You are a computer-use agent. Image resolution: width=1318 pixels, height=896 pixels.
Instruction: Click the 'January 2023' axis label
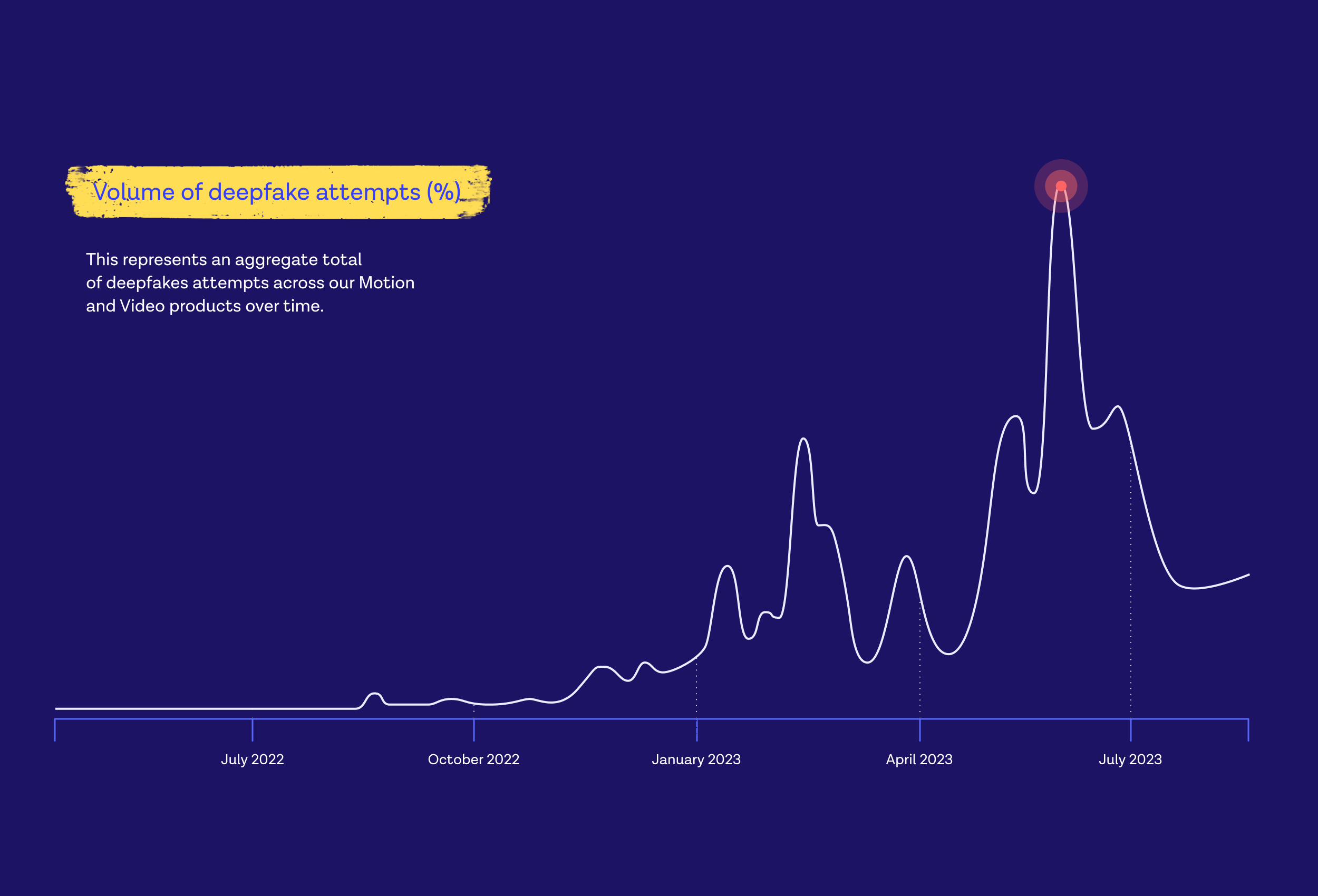coord(696,759)
